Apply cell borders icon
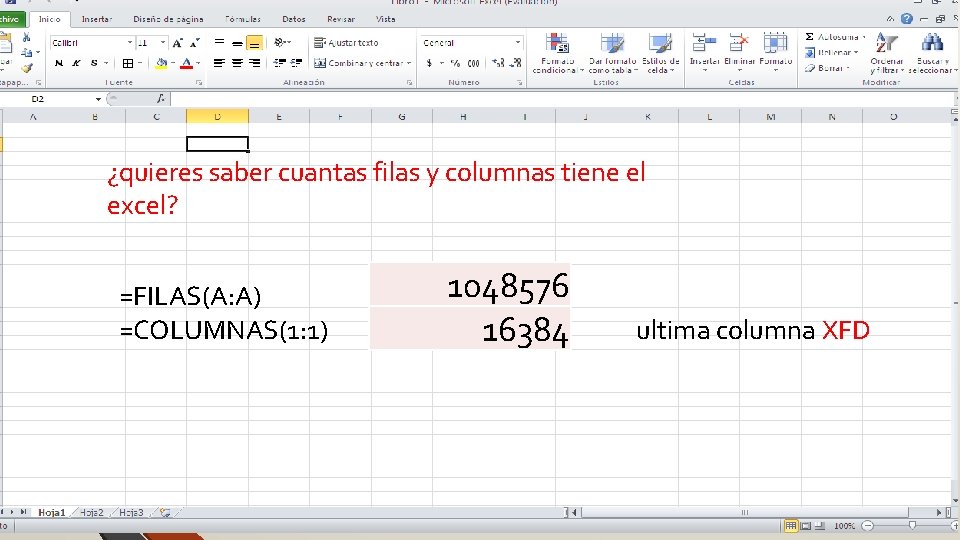 127,63
